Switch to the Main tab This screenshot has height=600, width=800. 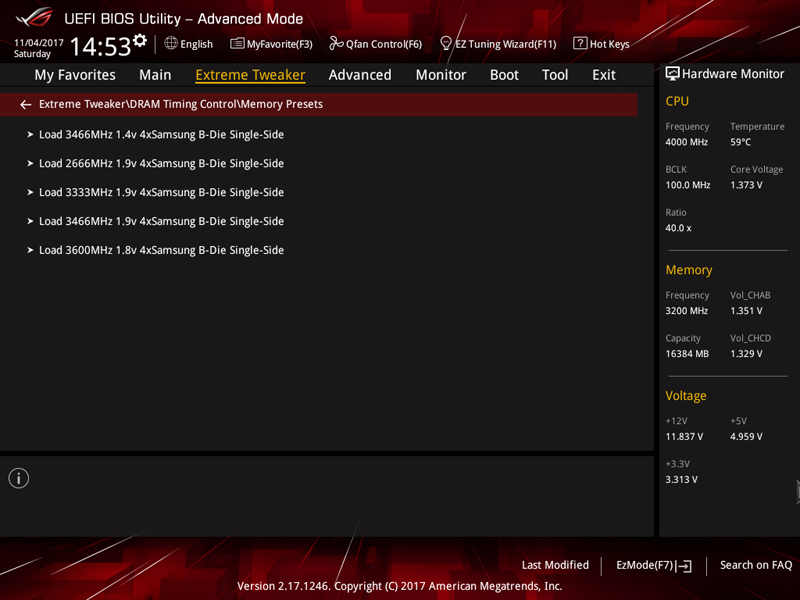pos(155,75)
